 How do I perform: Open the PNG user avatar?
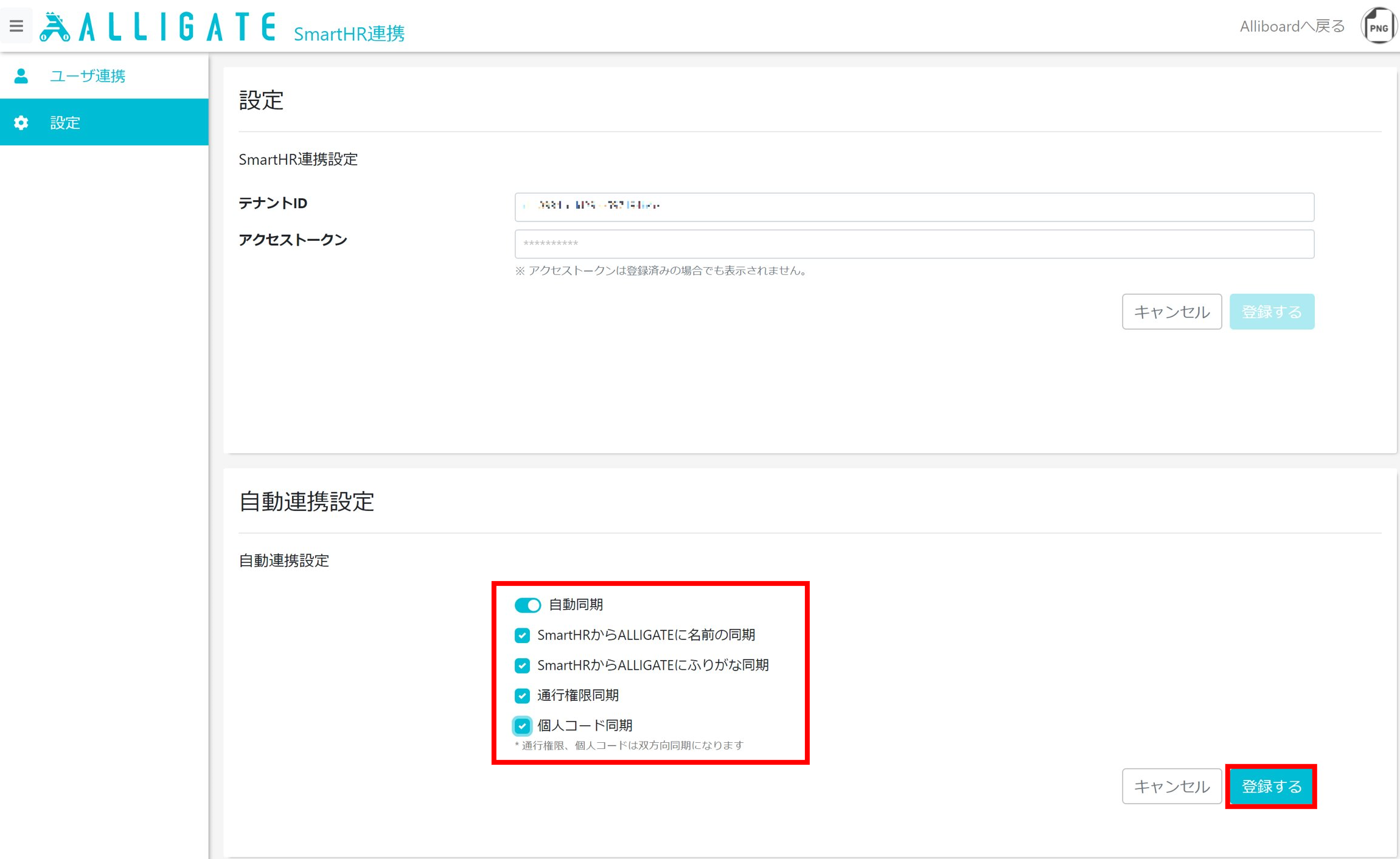[x=1378, y=26]
